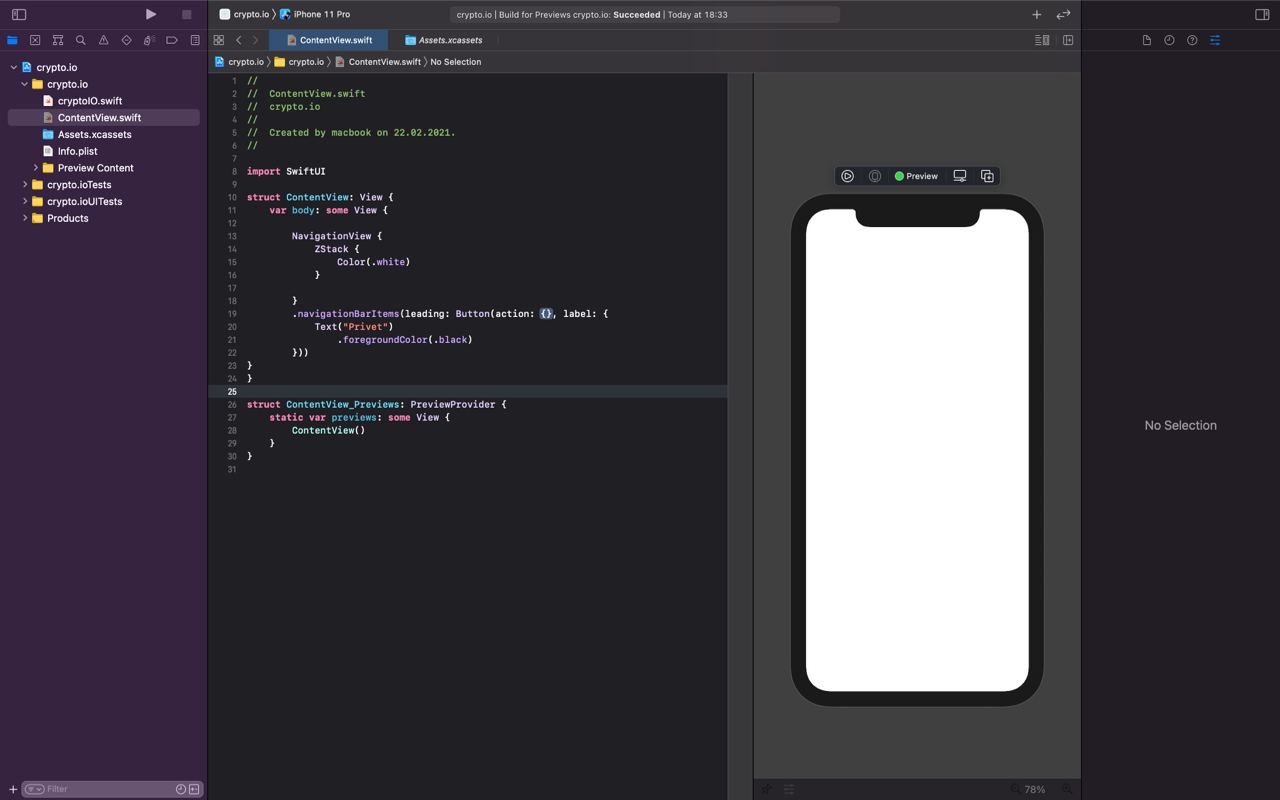1280x800 pixels.
Task: Click the green Preview label button
Action: point(916,176)
